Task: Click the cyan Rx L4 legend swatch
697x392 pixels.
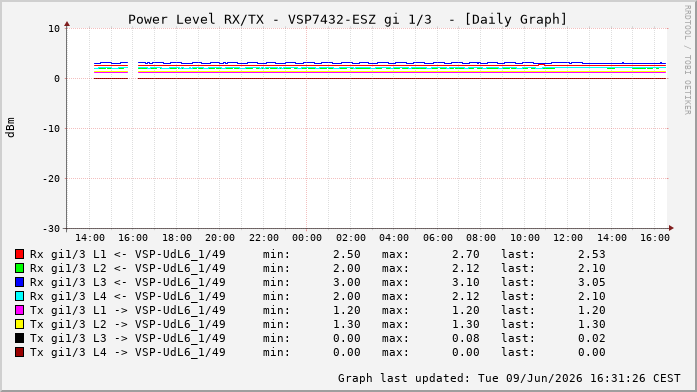Action: (x=19, y=296)
